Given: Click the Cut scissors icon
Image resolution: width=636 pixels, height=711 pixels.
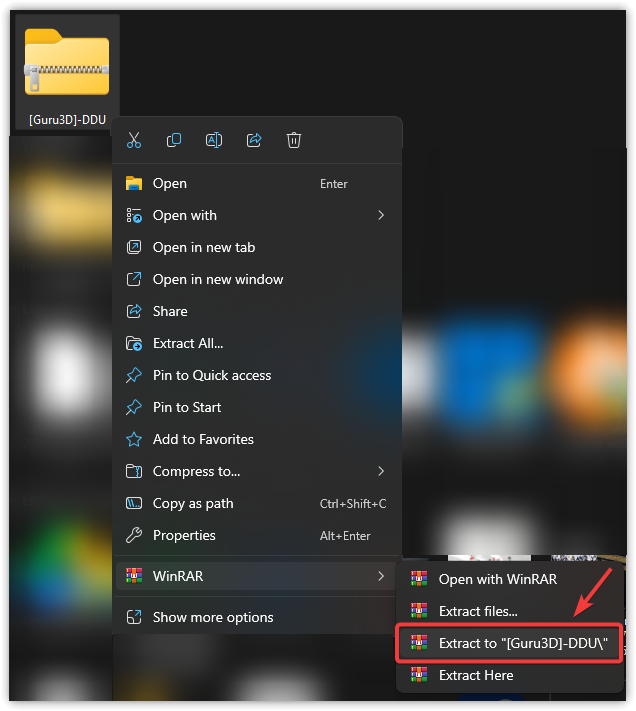Looking at the screenshot, I should point(134,140).
